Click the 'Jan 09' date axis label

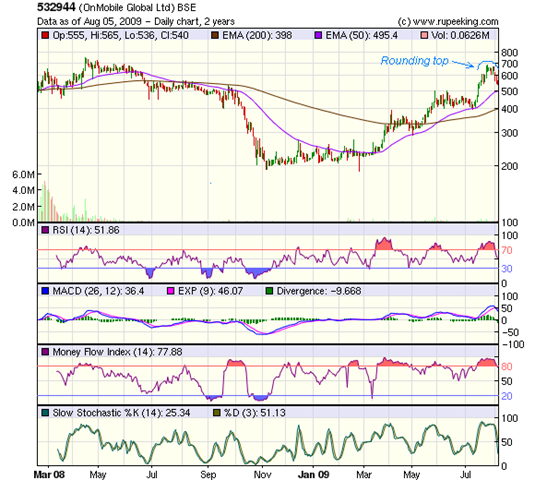pos(314,474)
